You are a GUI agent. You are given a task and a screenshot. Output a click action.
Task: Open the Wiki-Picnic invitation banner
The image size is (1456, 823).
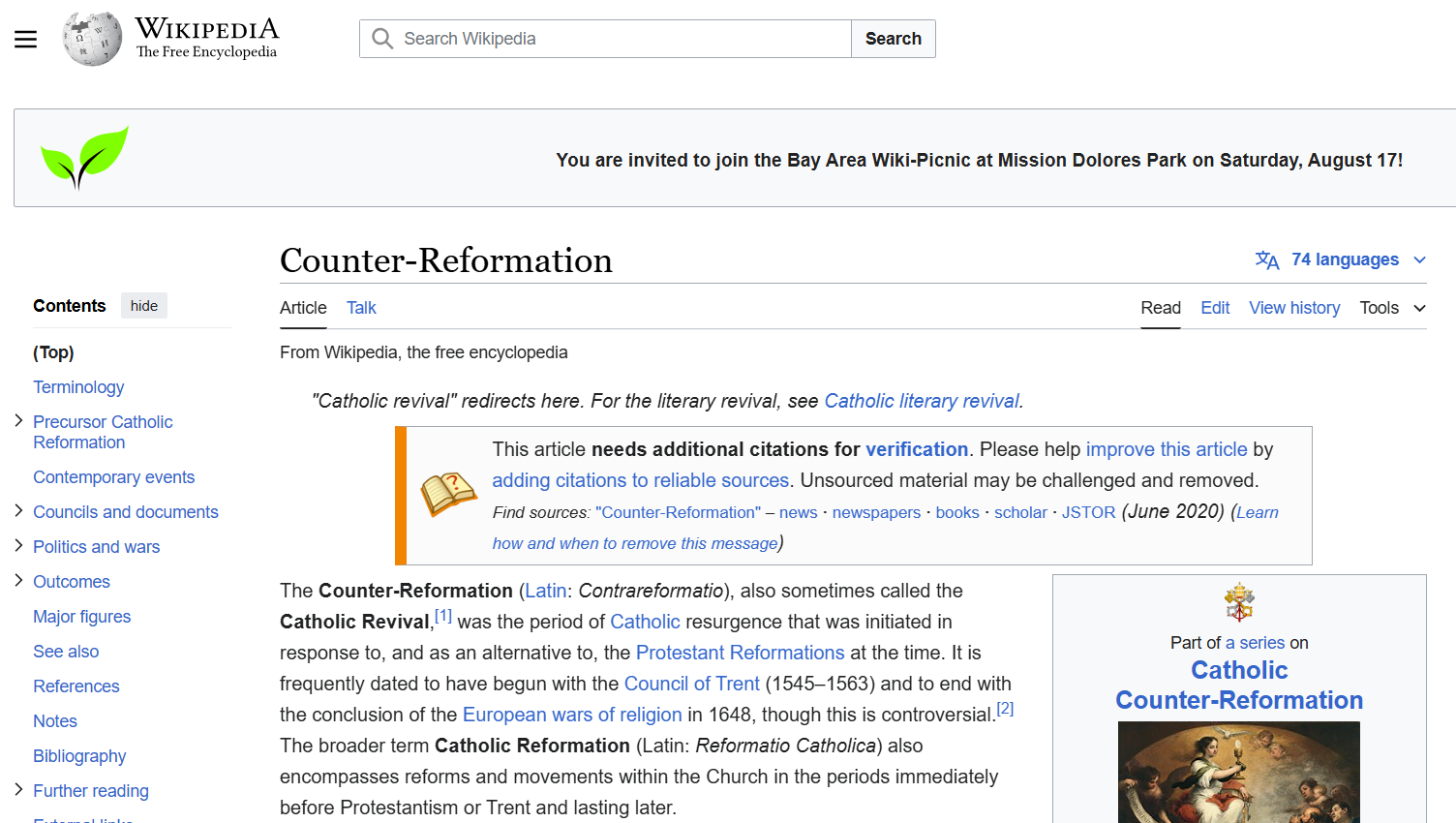point(979,160)
